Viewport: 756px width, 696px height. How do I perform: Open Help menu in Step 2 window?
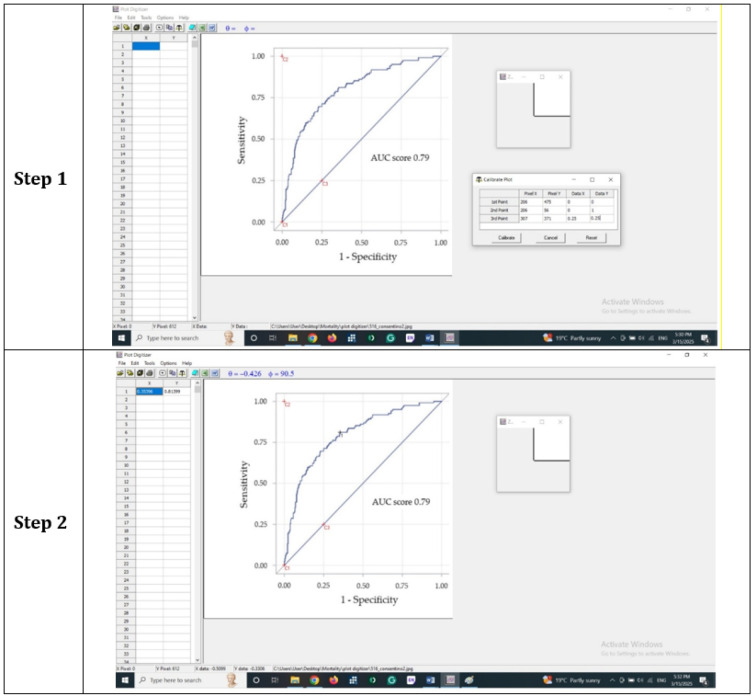coord(184,362)
